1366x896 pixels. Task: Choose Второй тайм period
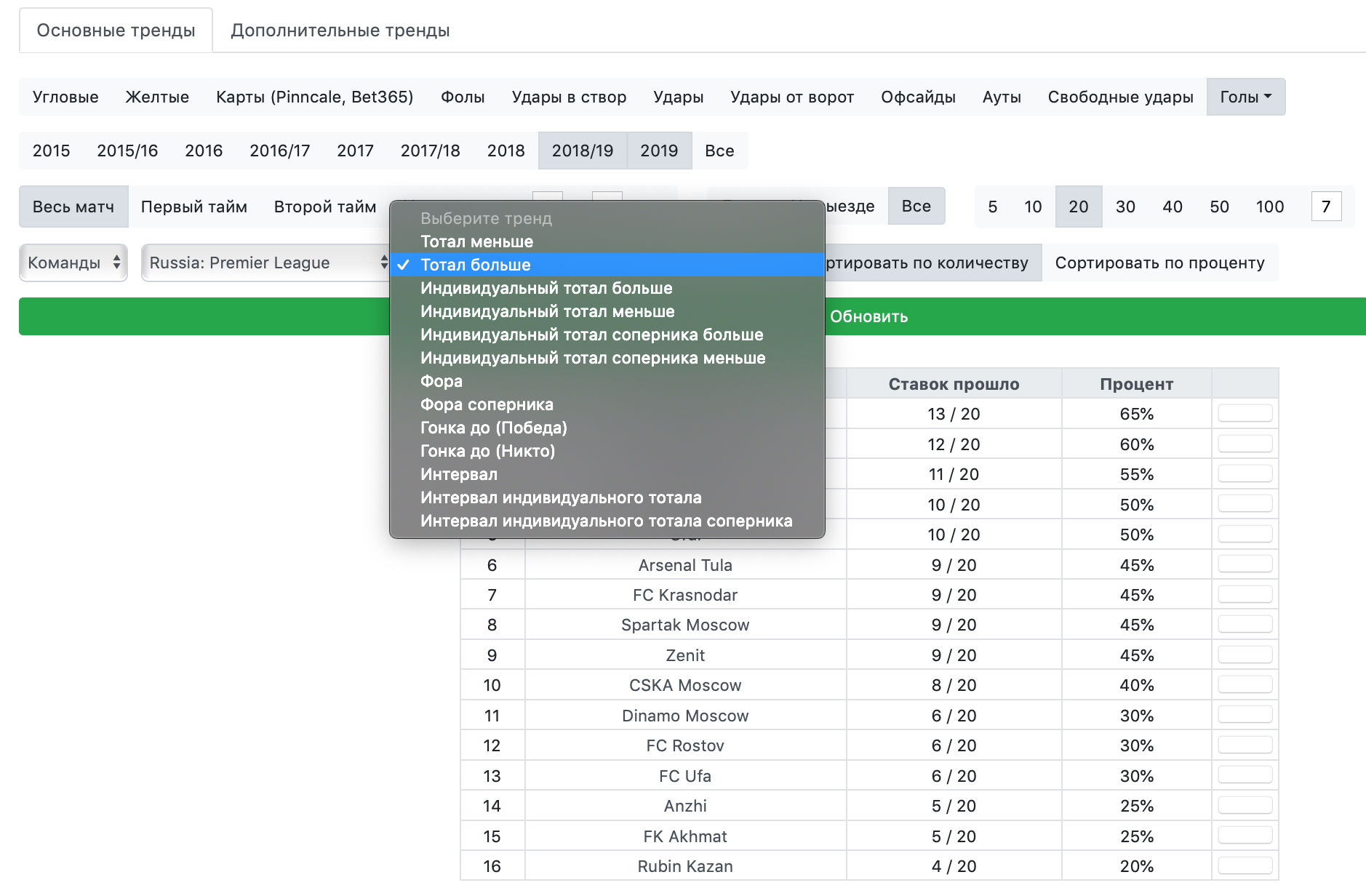(x=325, y=207)
